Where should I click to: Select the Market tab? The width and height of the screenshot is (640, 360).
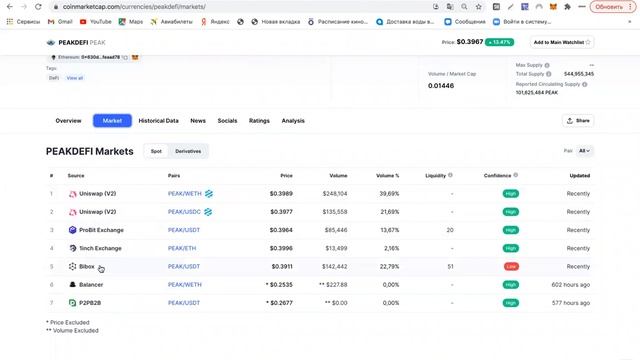coord(112,121)
